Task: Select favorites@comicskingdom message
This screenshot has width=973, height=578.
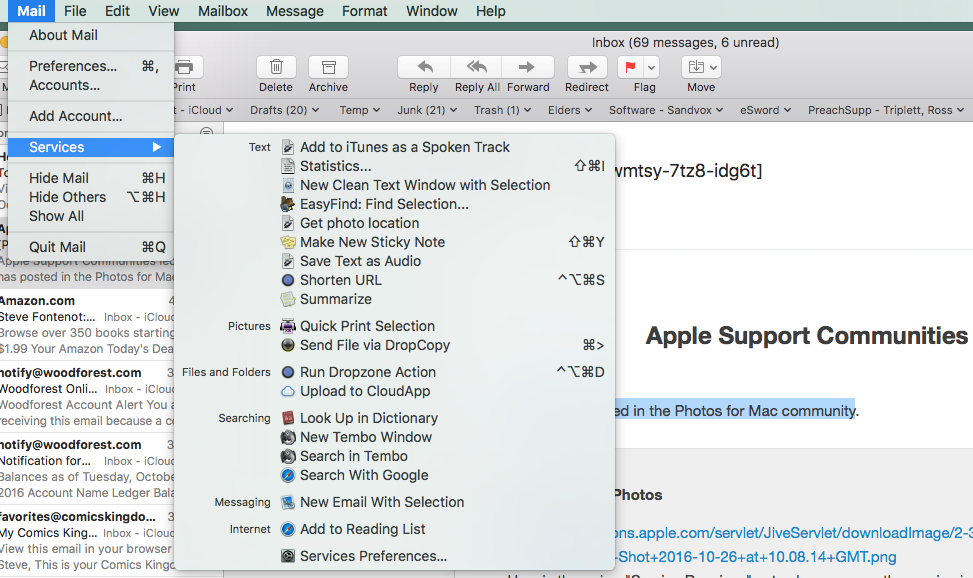Action: click(87, 540)
